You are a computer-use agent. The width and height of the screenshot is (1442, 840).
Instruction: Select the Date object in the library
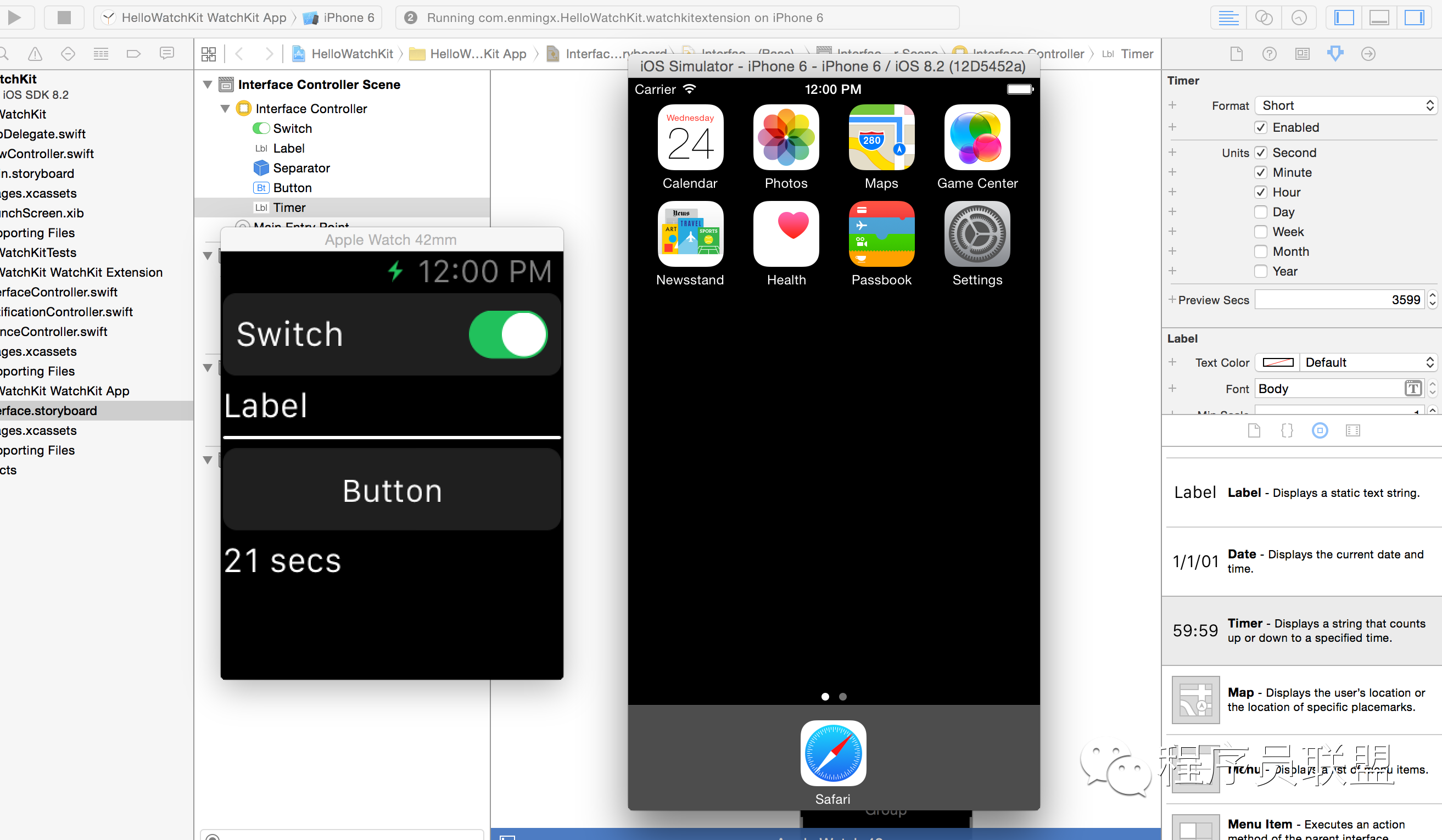tap(1301, 561)
